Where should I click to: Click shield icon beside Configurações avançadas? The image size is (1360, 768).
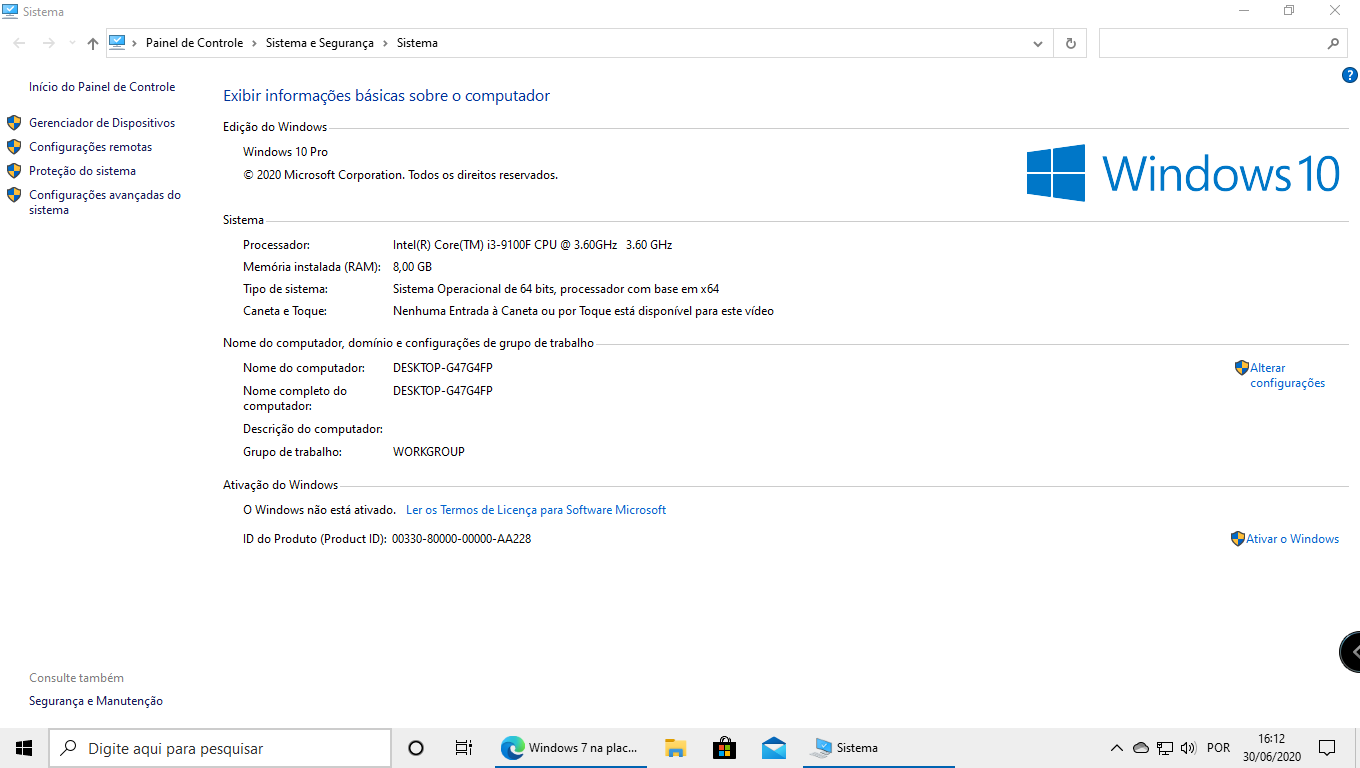14,195
